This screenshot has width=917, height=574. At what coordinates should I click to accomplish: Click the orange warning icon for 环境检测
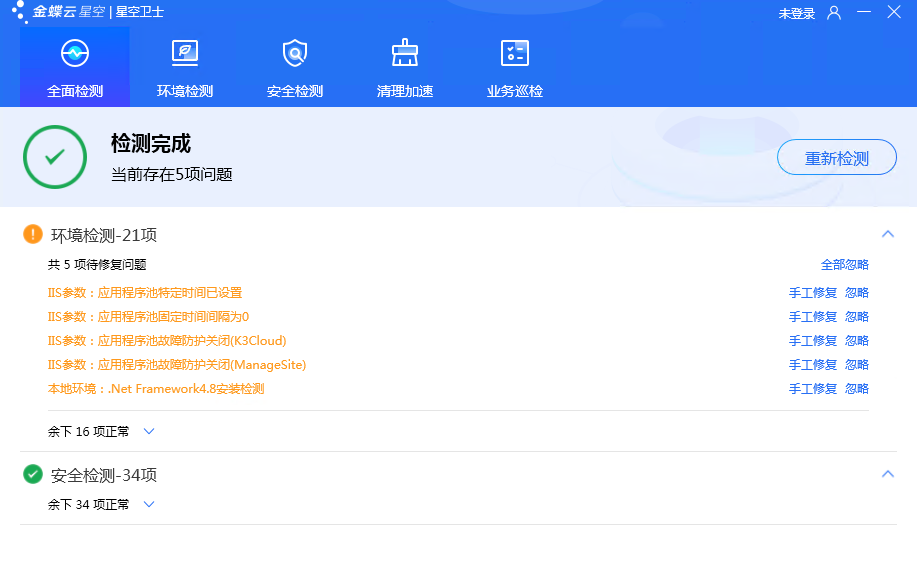click(x=33, y=235)
